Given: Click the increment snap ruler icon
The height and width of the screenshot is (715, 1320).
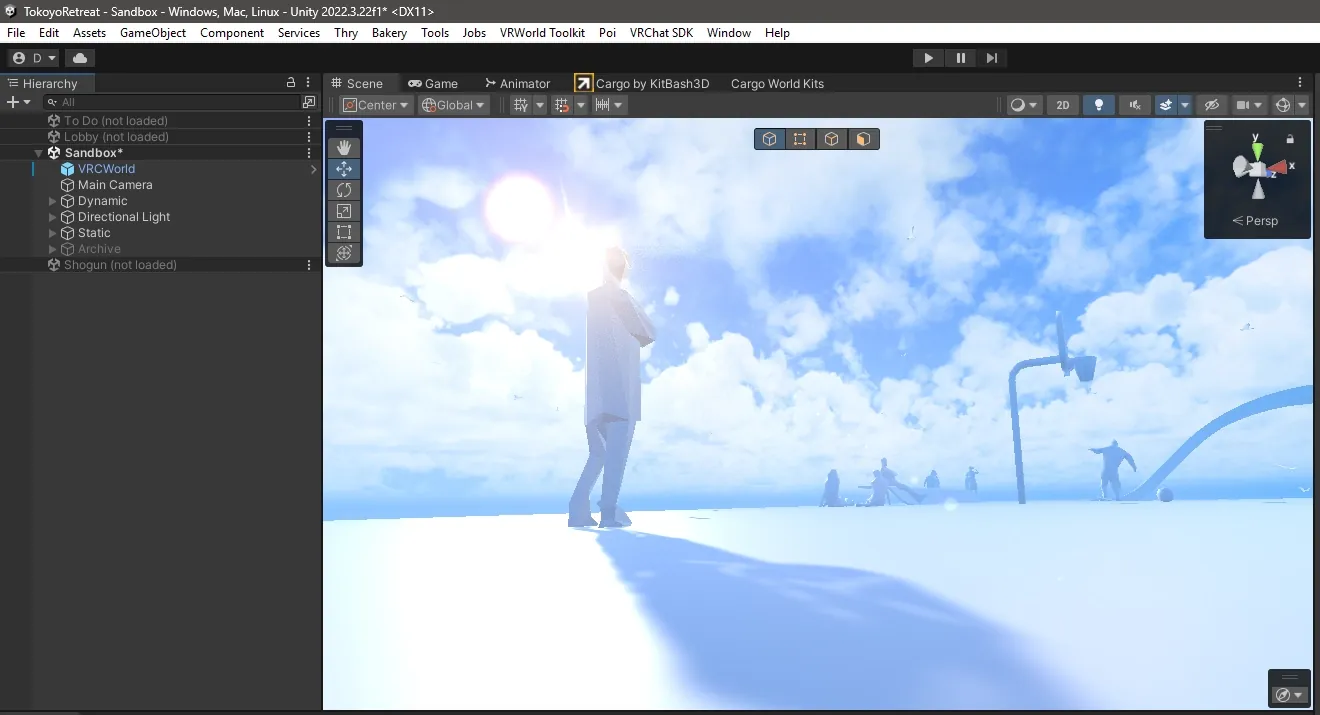Looking at the screenshot, I should [x=602, y=105].
